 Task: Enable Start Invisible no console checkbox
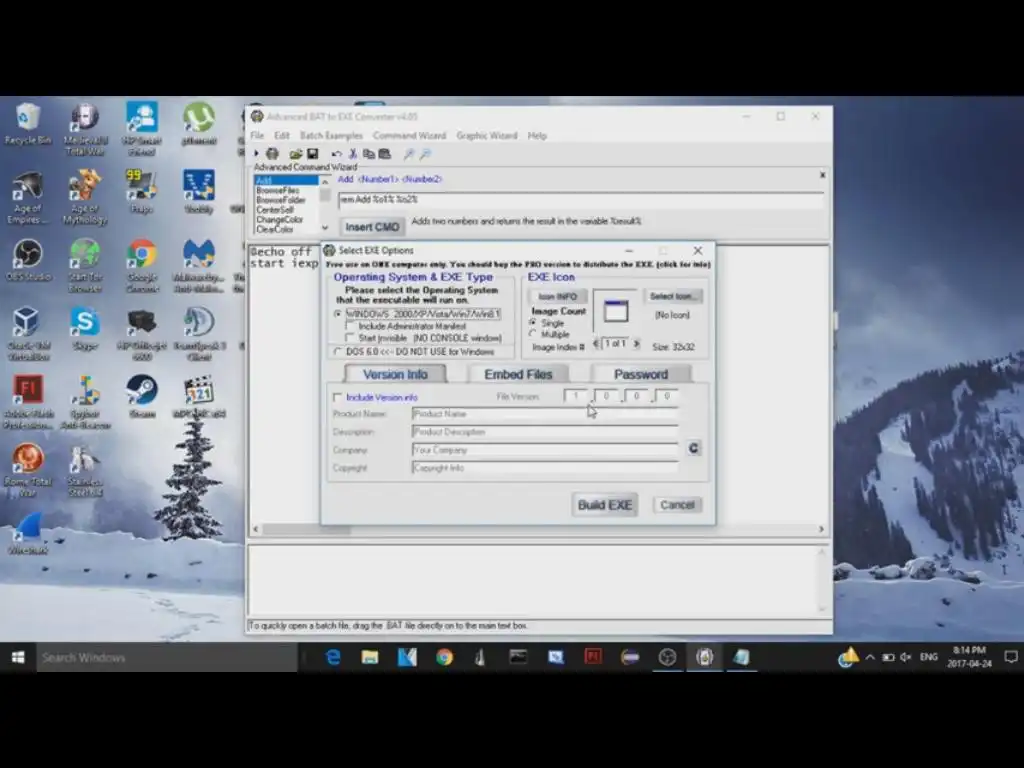(351, 338)
